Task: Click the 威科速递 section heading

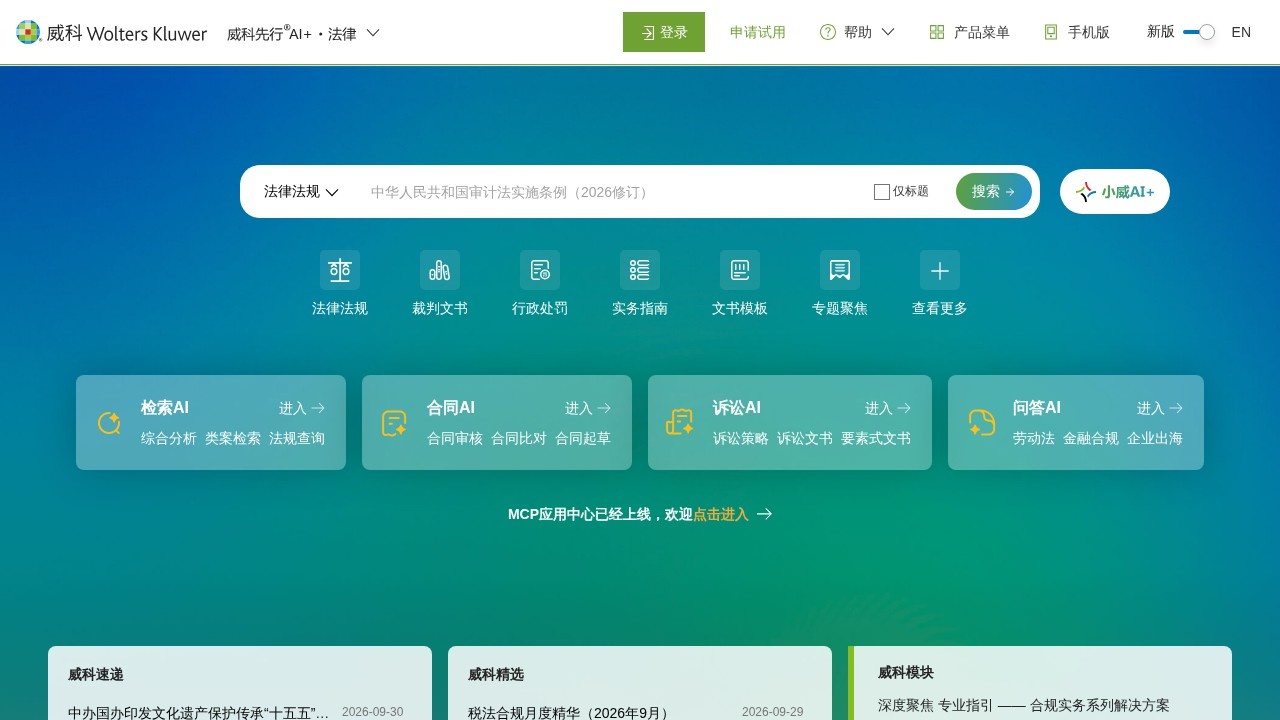Action: (x=96, y=674)
